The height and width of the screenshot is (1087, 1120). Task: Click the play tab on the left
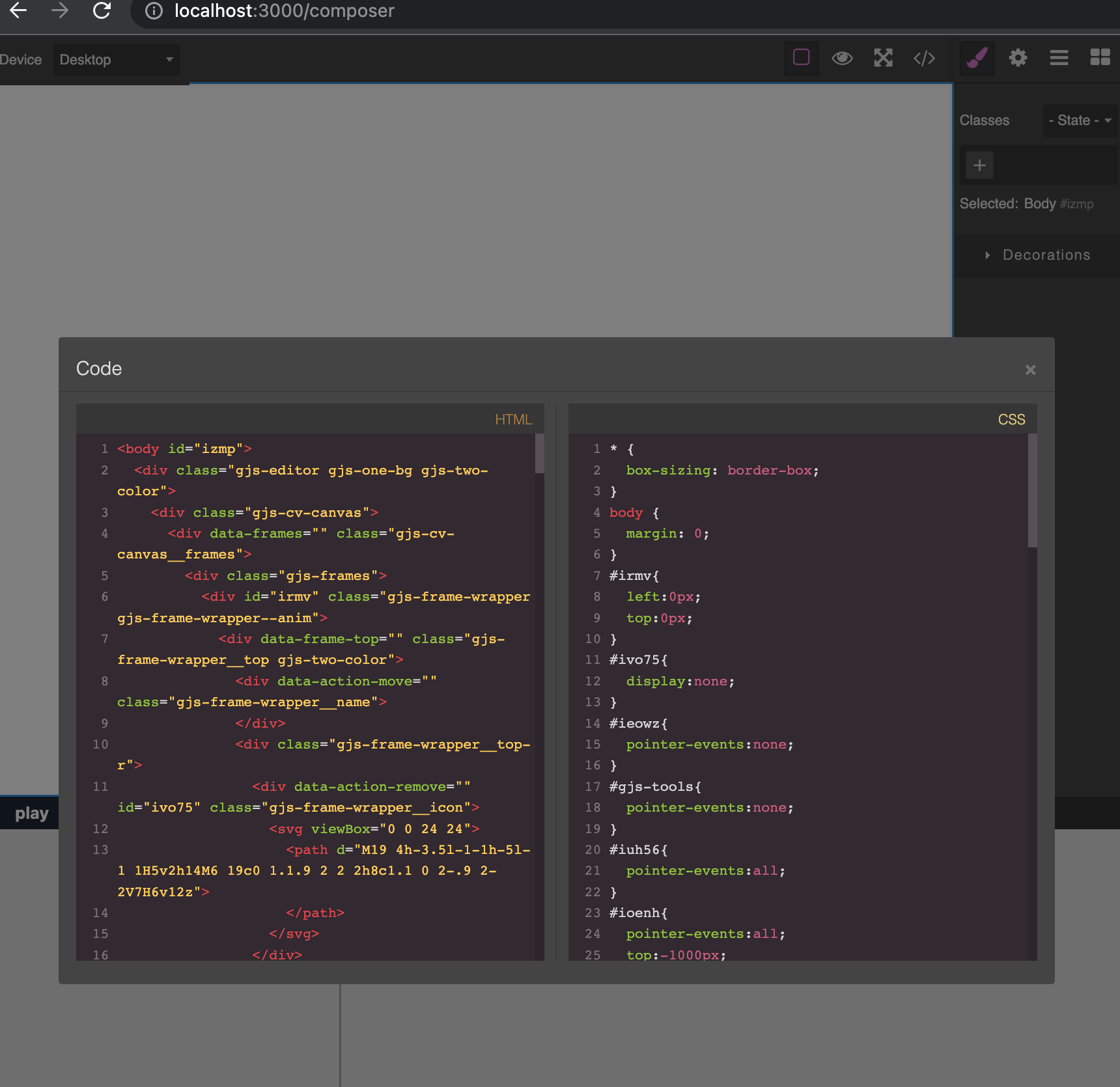(x=31, y=813)
